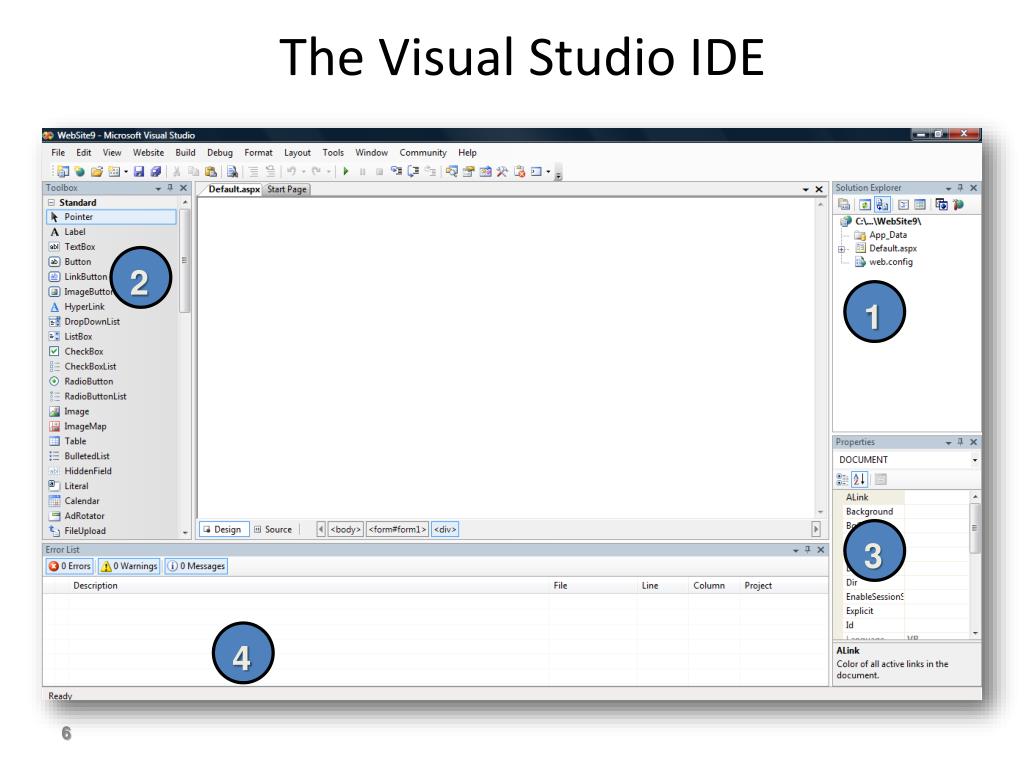Click the Nest Related Files icon
The height and width of the screenshot is (768, 1024).
(x=882, y=204)
